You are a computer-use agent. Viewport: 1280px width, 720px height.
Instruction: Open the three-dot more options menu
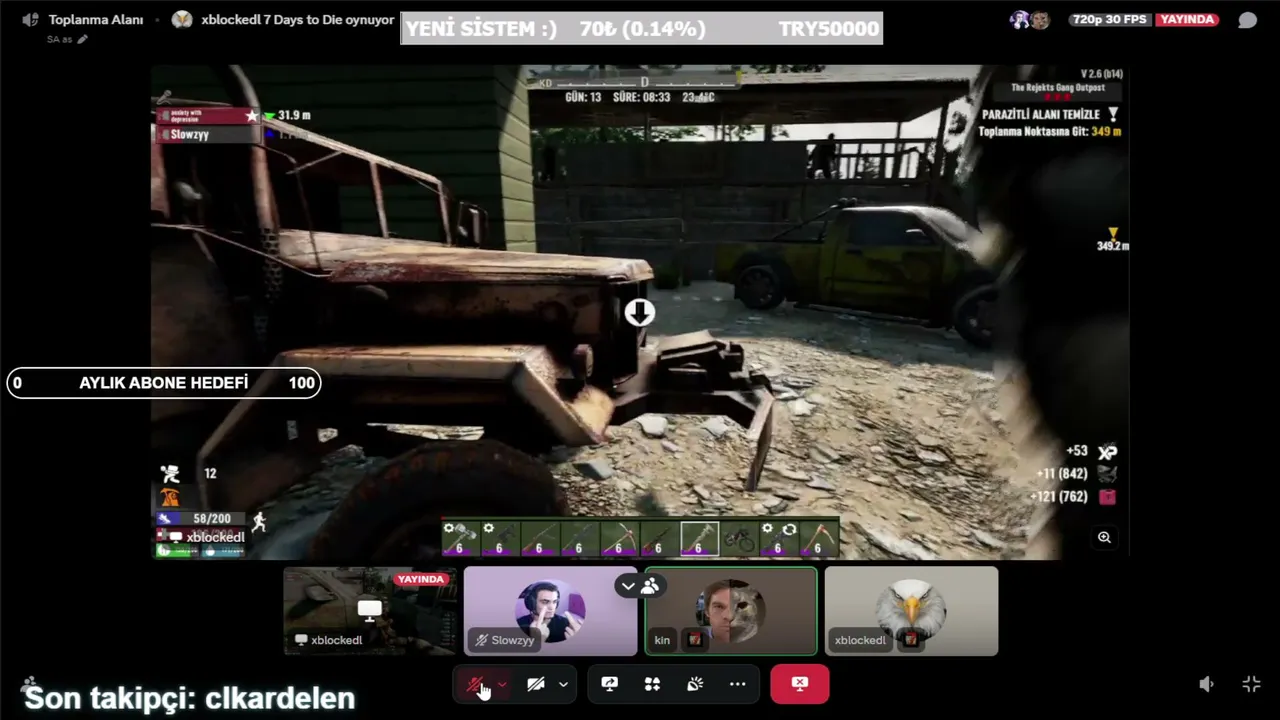[x=738, y=684]
